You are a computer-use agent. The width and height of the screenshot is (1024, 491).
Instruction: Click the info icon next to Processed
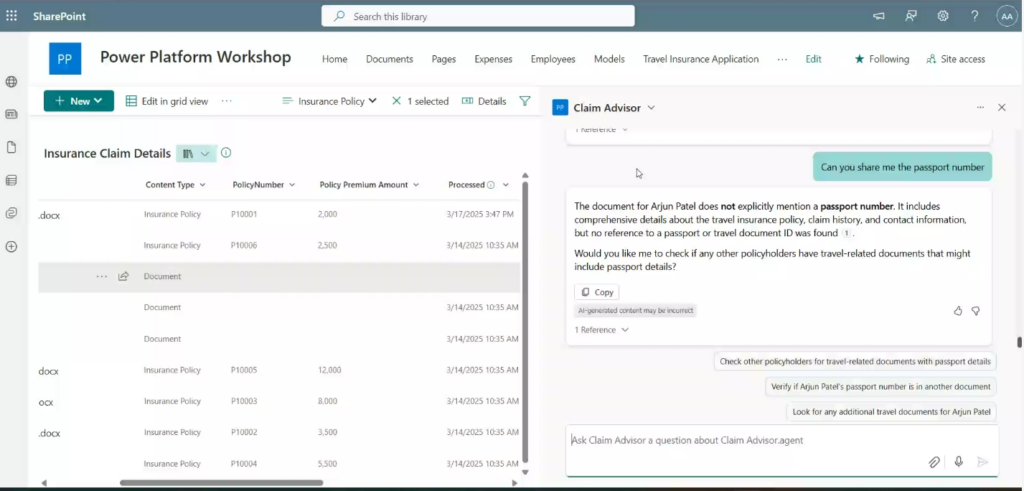(x=491, y=185)
